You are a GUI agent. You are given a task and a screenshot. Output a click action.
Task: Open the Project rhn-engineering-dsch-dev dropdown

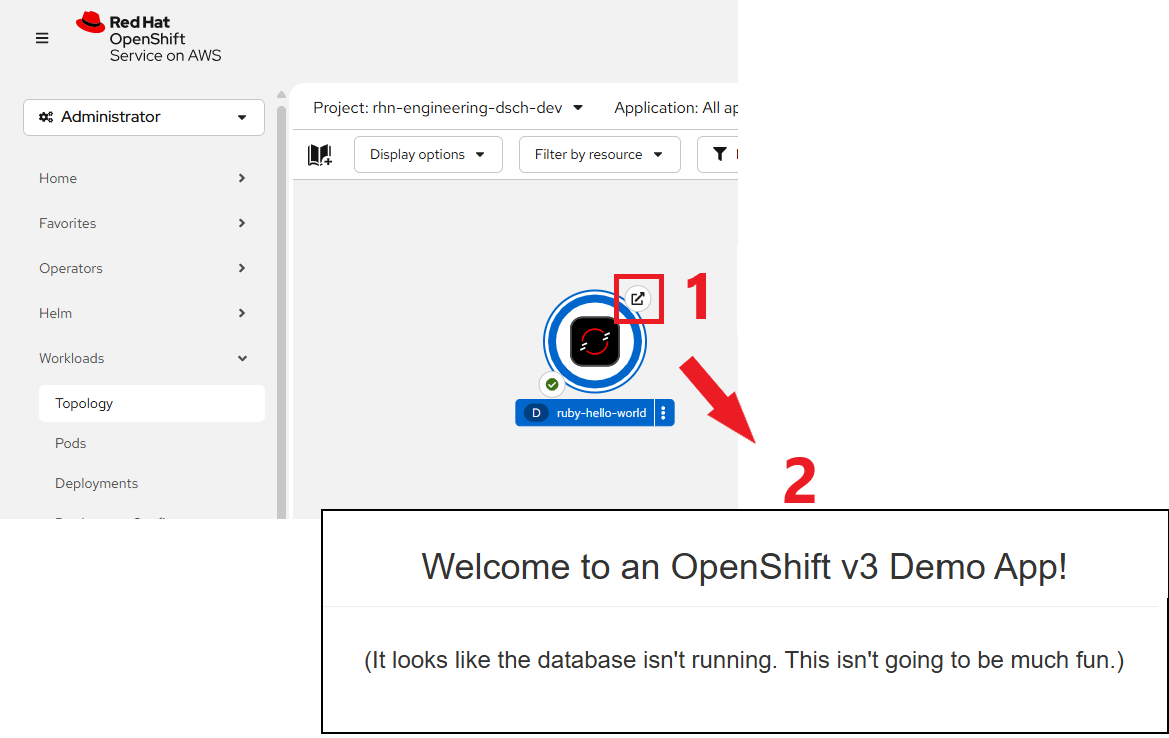click(x=448, y=108)
